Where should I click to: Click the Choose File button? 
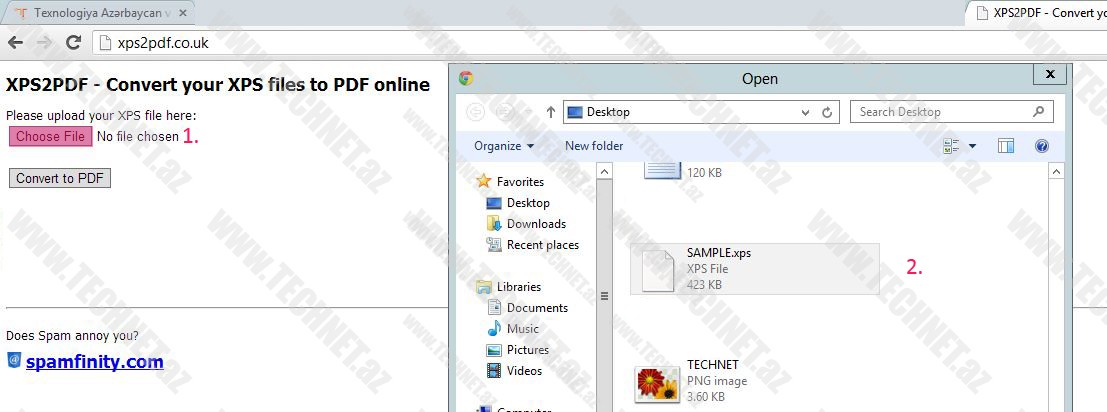tap(51, 137)
